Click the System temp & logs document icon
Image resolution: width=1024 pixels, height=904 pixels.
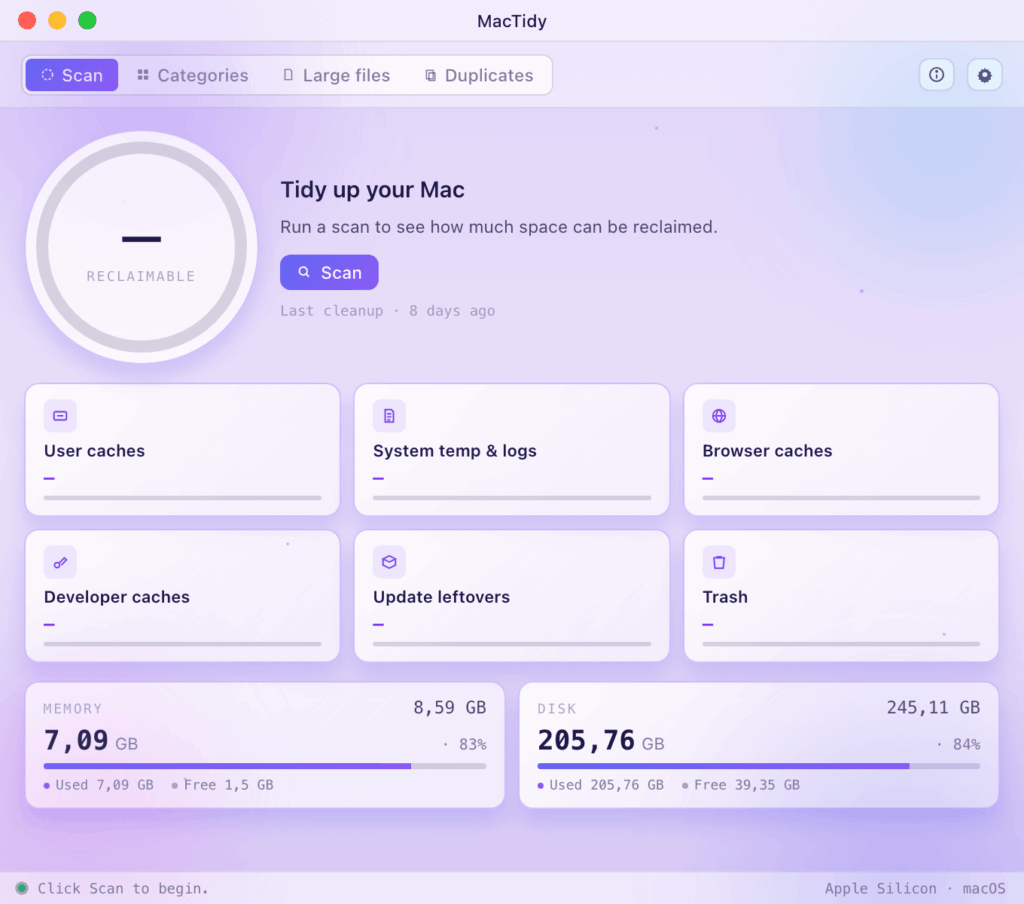tap(389, 416)
